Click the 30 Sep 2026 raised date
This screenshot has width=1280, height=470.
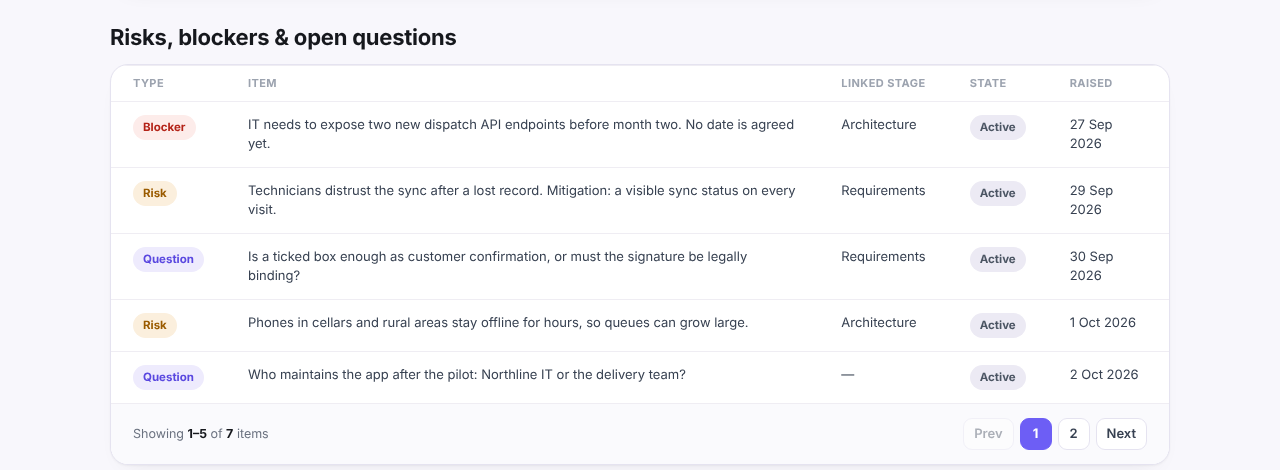pos(1091,266)
